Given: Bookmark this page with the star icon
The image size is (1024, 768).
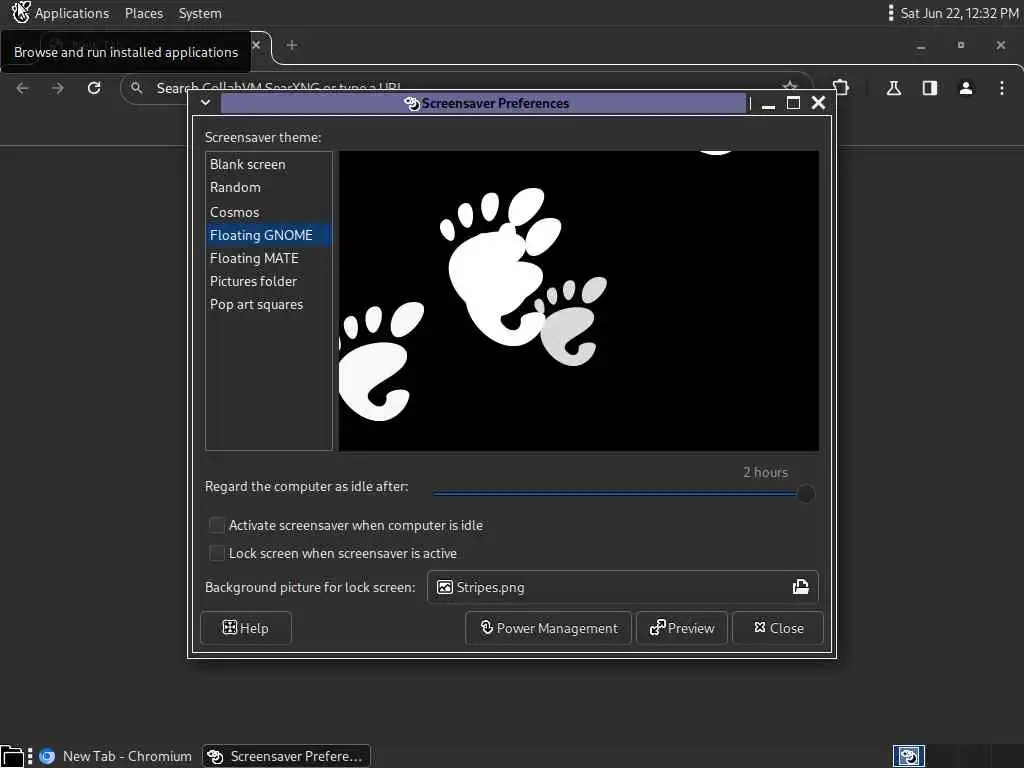Looking at the screenshot, I should click(790, 86).
